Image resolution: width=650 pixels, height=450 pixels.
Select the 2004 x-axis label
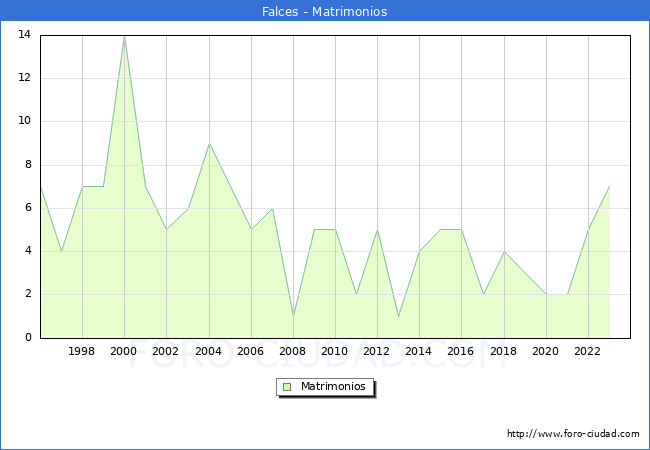[x=208, y=351]
